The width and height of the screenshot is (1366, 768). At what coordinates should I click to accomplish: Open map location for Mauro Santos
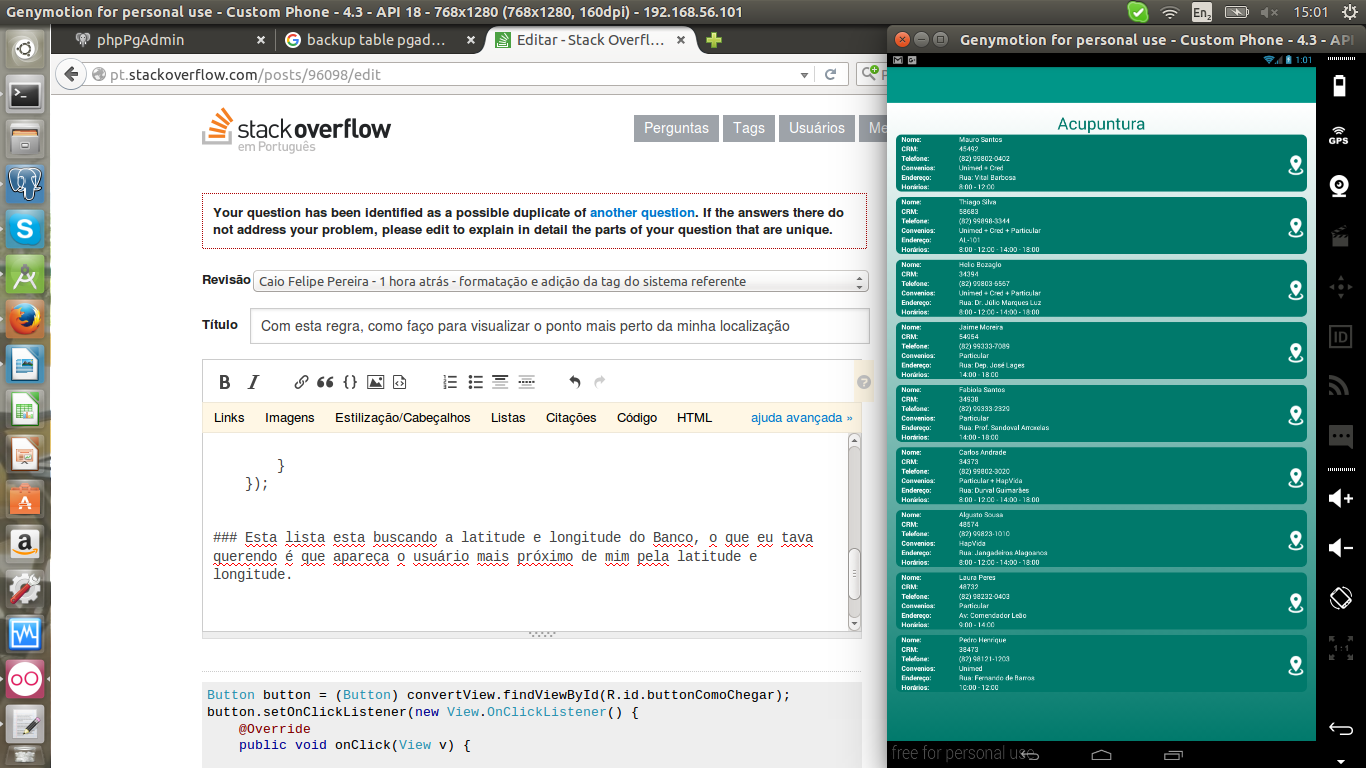1296,165
